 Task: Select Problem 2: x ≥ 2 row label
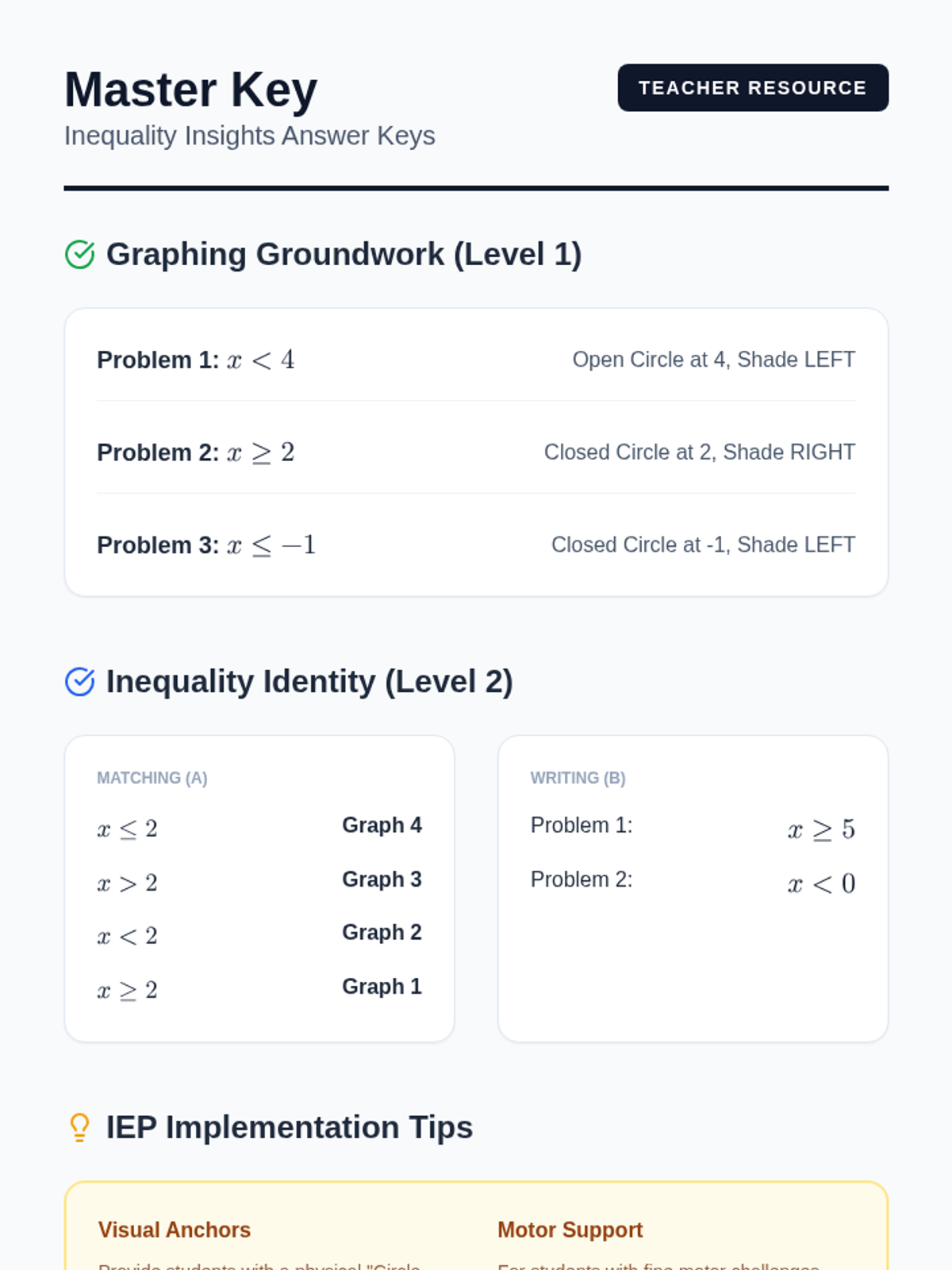196,452
